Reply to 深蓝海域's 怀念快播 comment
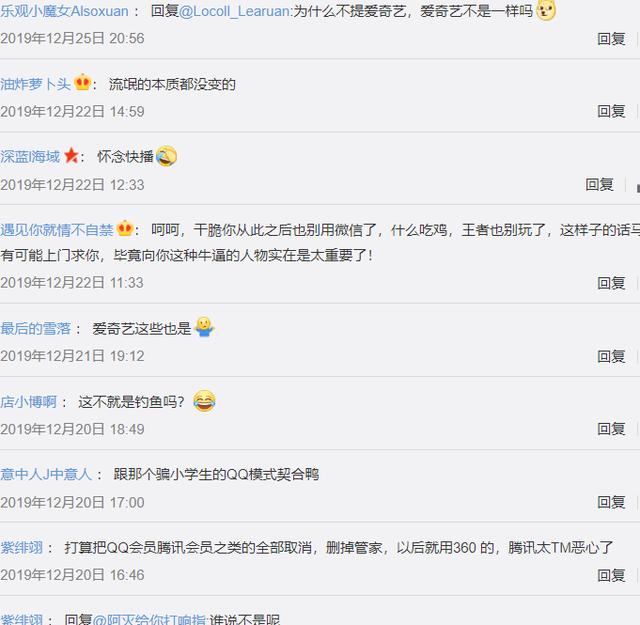Image resolution: width=640 pixels, height=625 pixels. pos(599,185)
